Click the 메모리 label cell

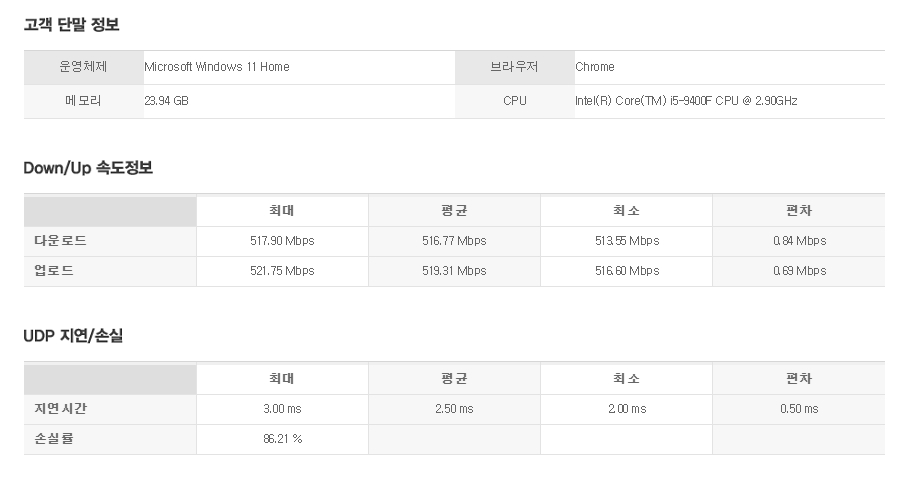pos(84,101)
